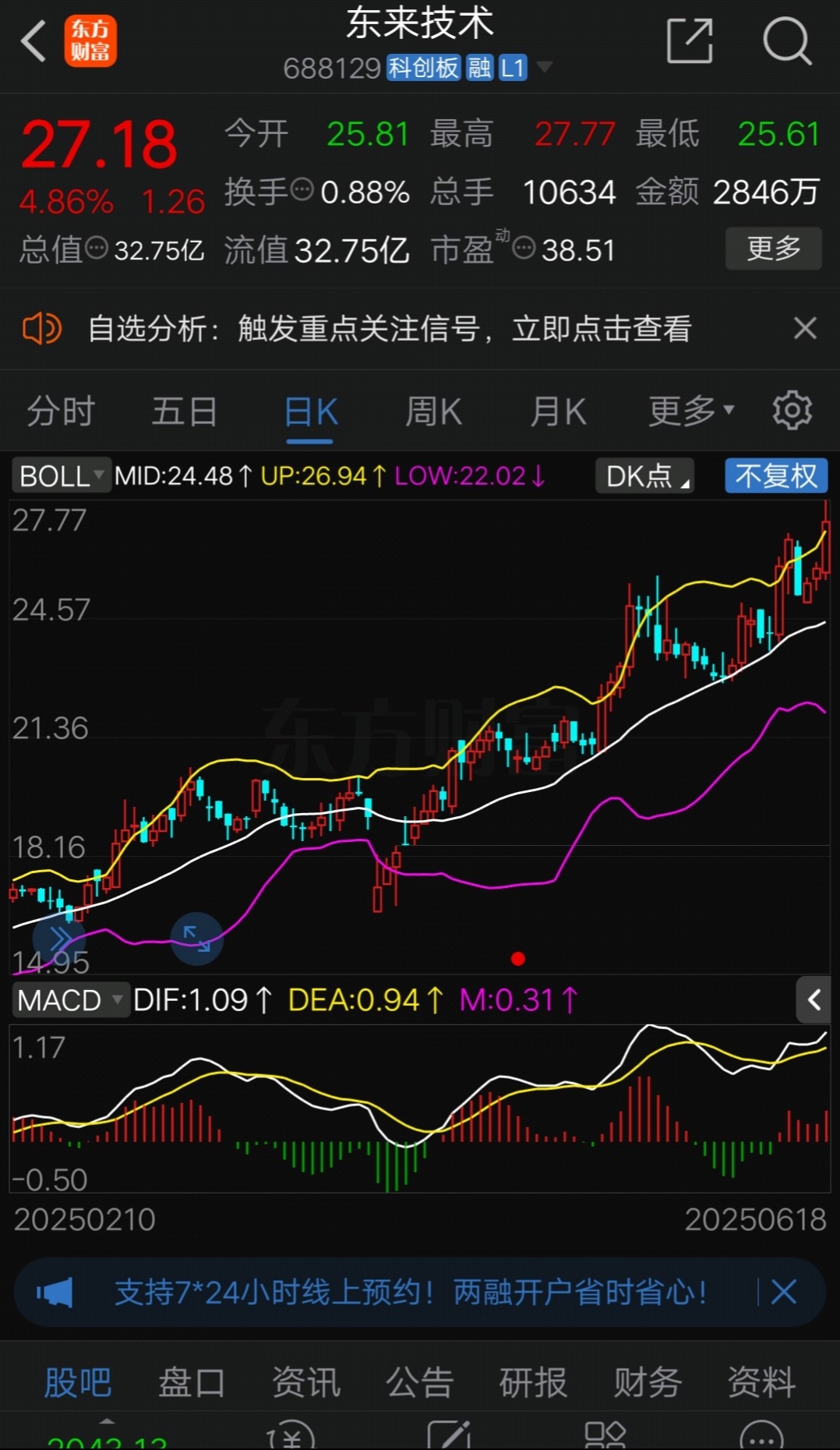Tap the 最低 value 25.61
Viewport: 840px width, 1450px height.
(x=778, y=134)
